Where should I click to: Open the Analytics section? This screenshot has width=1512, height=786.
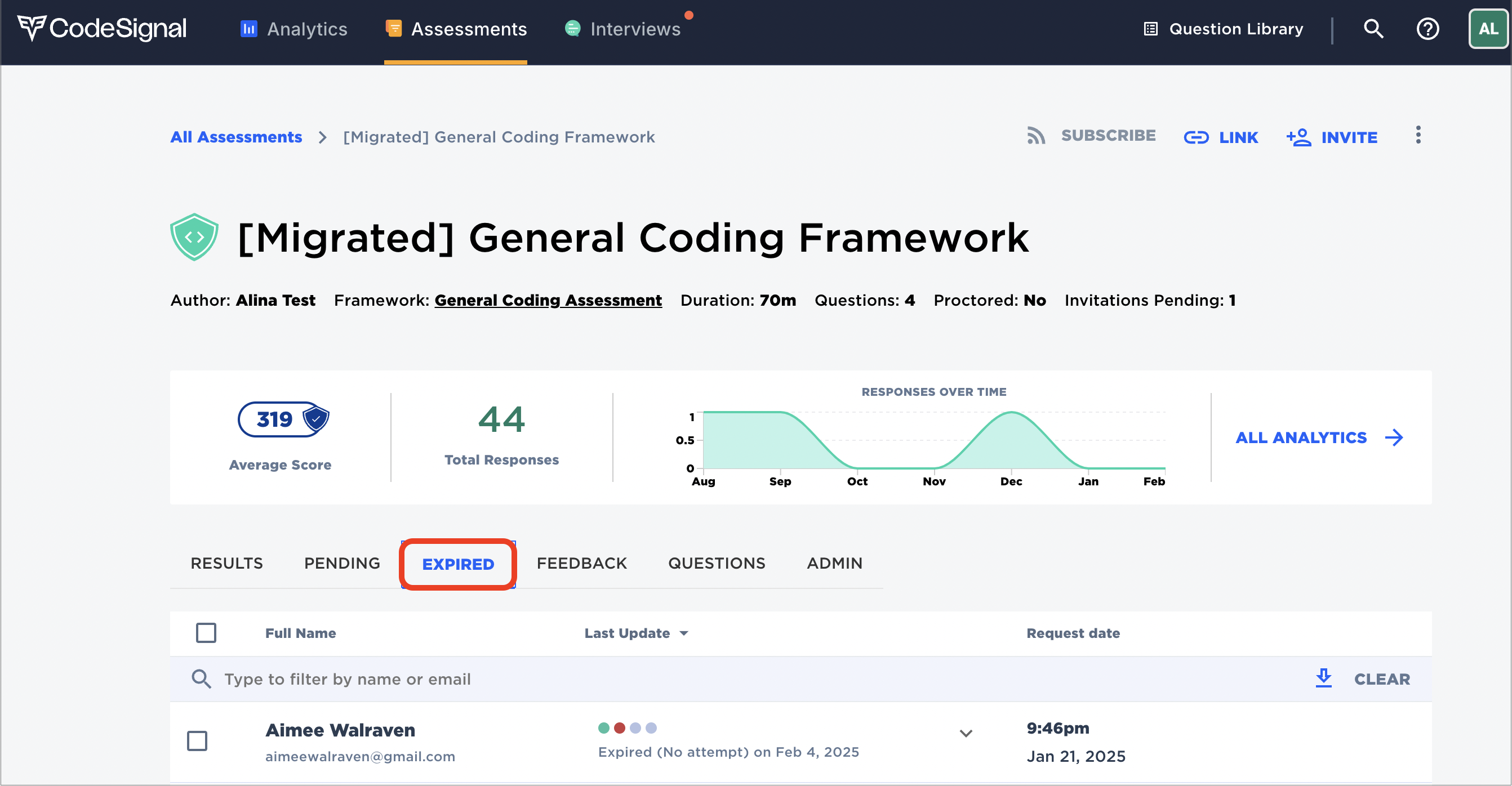click(x=293, y=29)
